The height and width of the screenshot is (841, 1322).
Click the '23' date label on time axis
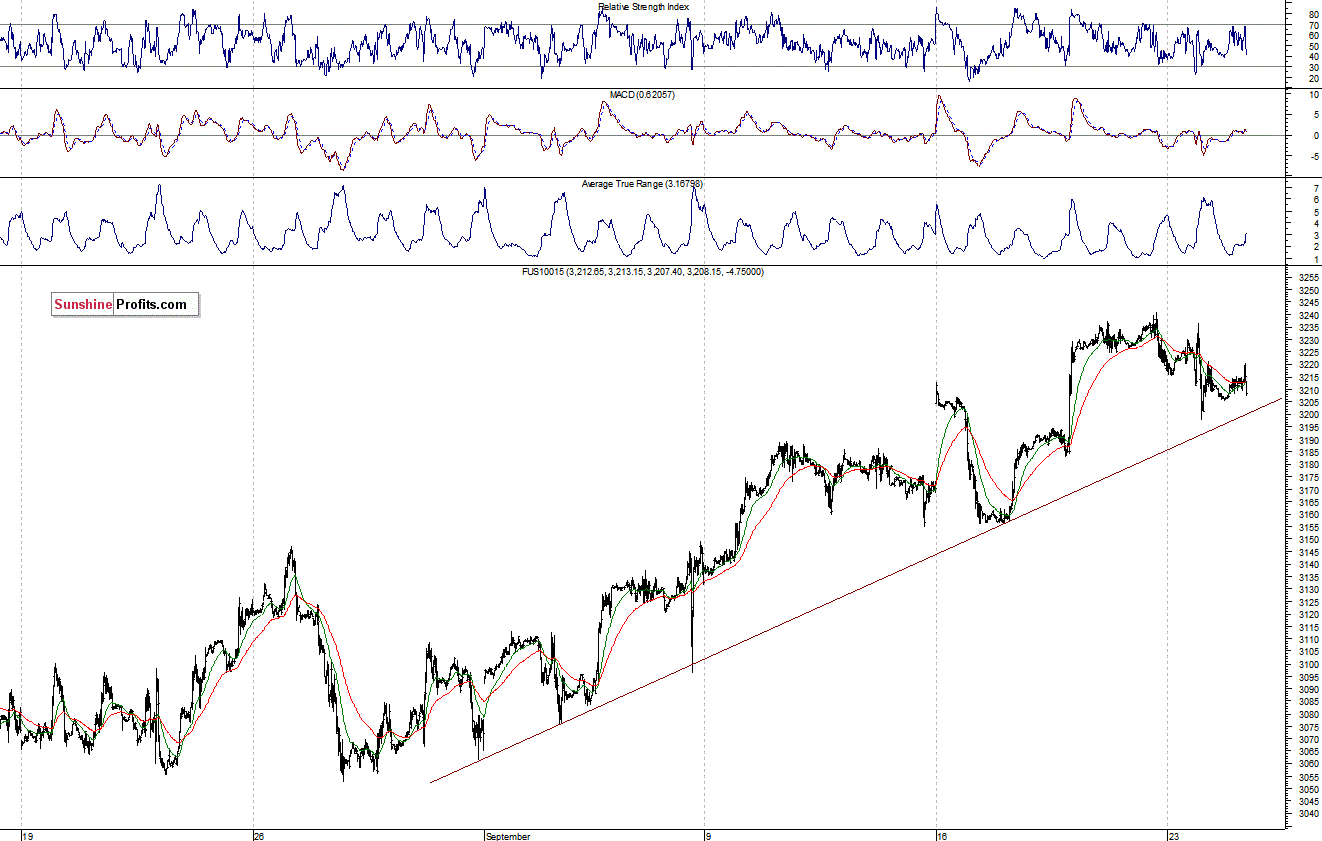tap(1176, 836)
